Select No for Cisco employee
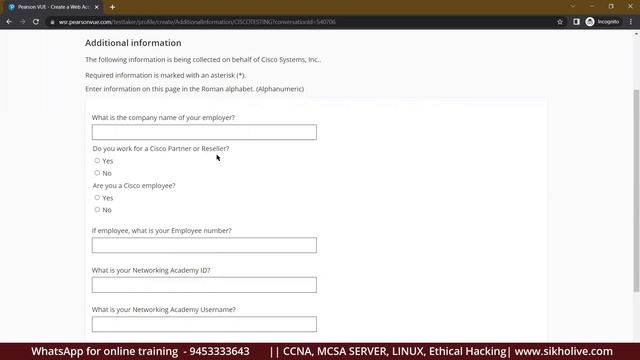The width and height of the screenshot is (640, 360). tap(97, 209)
